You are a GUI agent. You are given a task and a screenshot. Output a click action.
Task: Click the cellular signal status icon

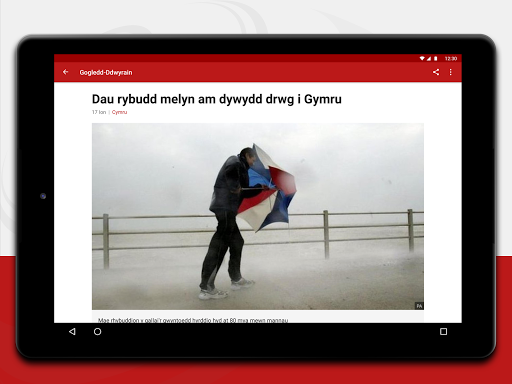429,58
